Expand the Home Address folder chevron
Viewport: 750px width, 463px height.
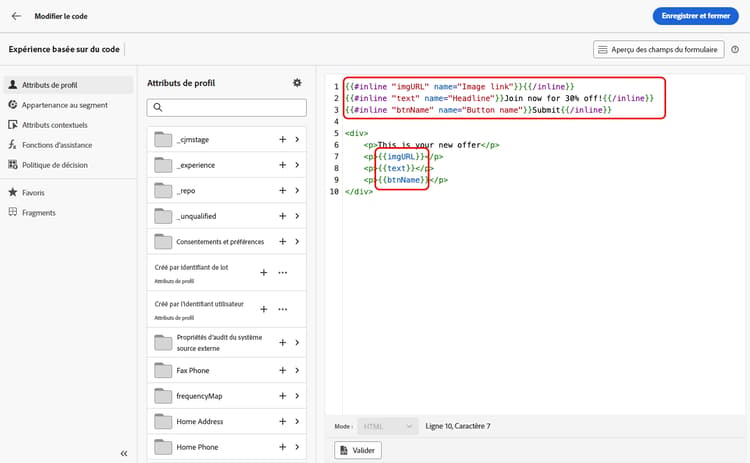coord(297,421)
